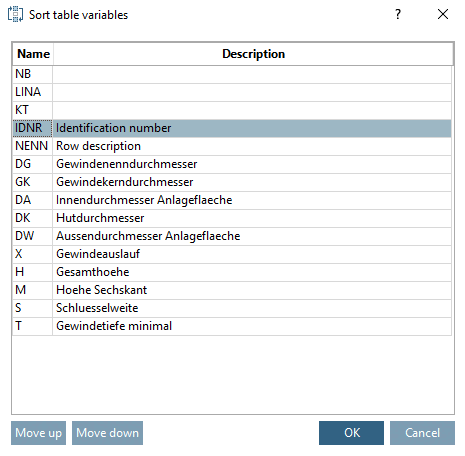Image resolution: width=465 pixels, height=456 pixels.
Task: Select the X Gewindeauslauf row
Action: click(232, 254)
